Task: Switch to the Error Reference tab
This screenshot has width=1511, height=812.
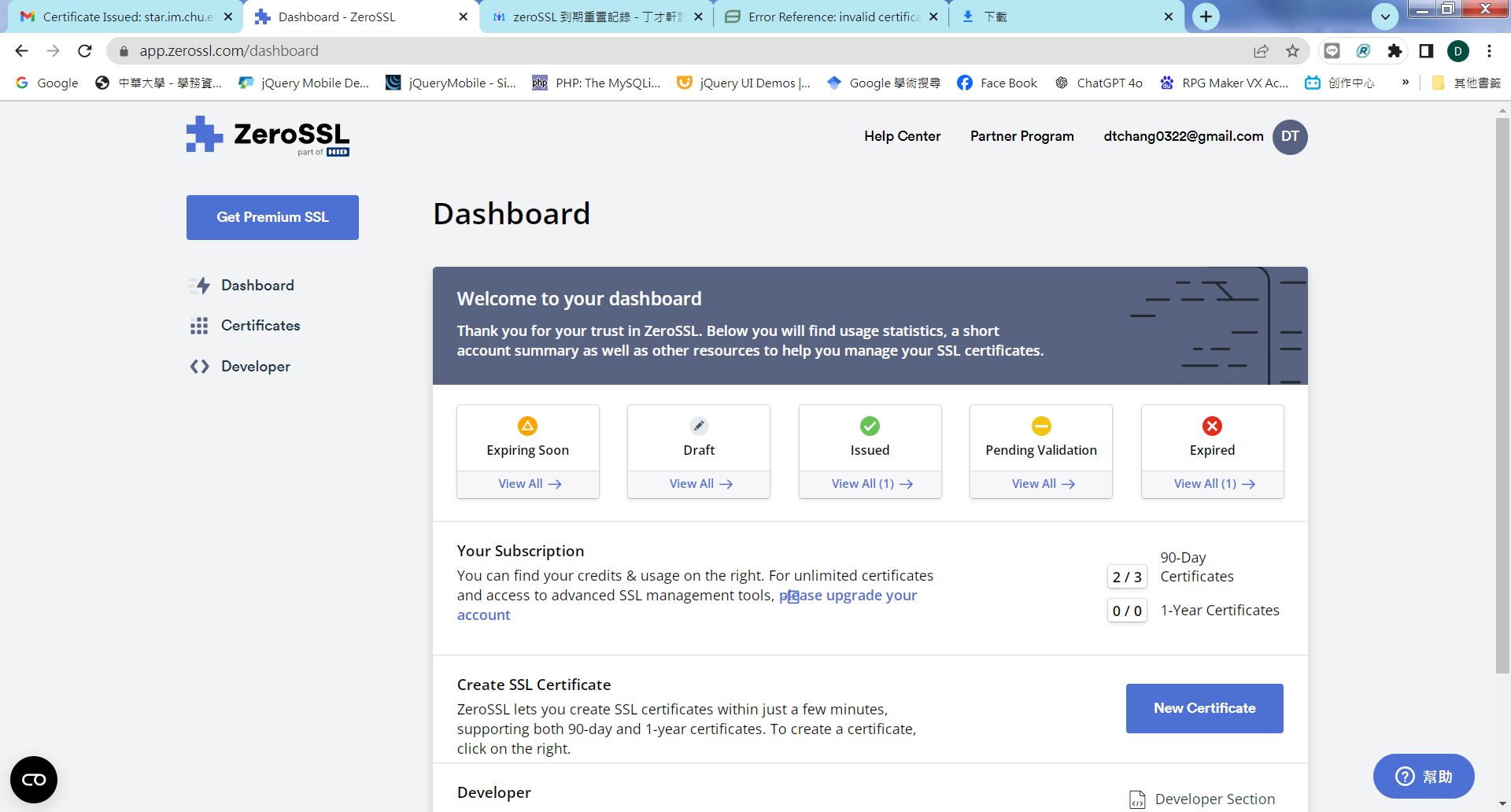Action: pos(832,17)
